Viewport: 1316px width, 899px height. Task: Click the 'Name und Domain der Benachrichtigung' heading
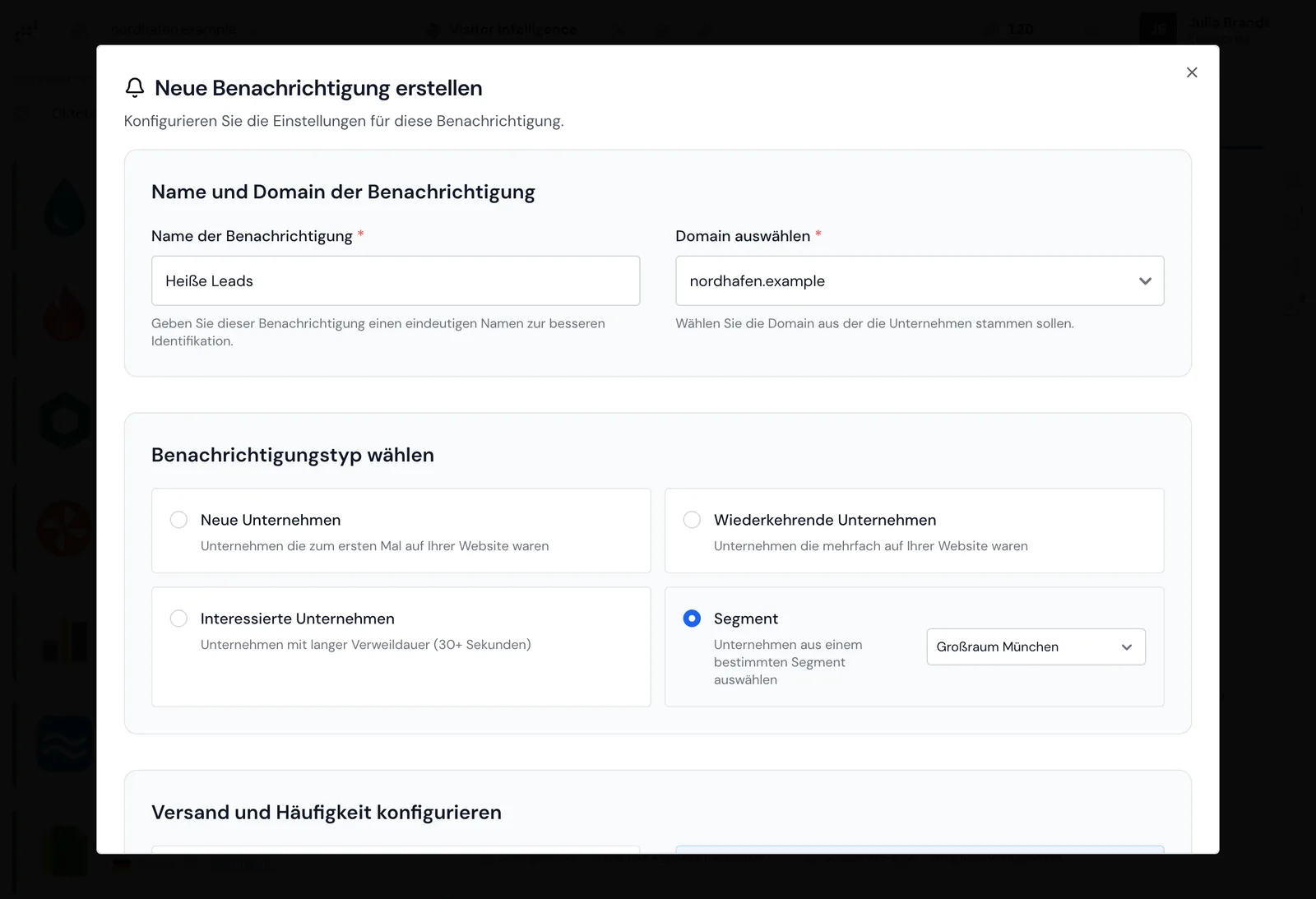[x=343, y=192]
